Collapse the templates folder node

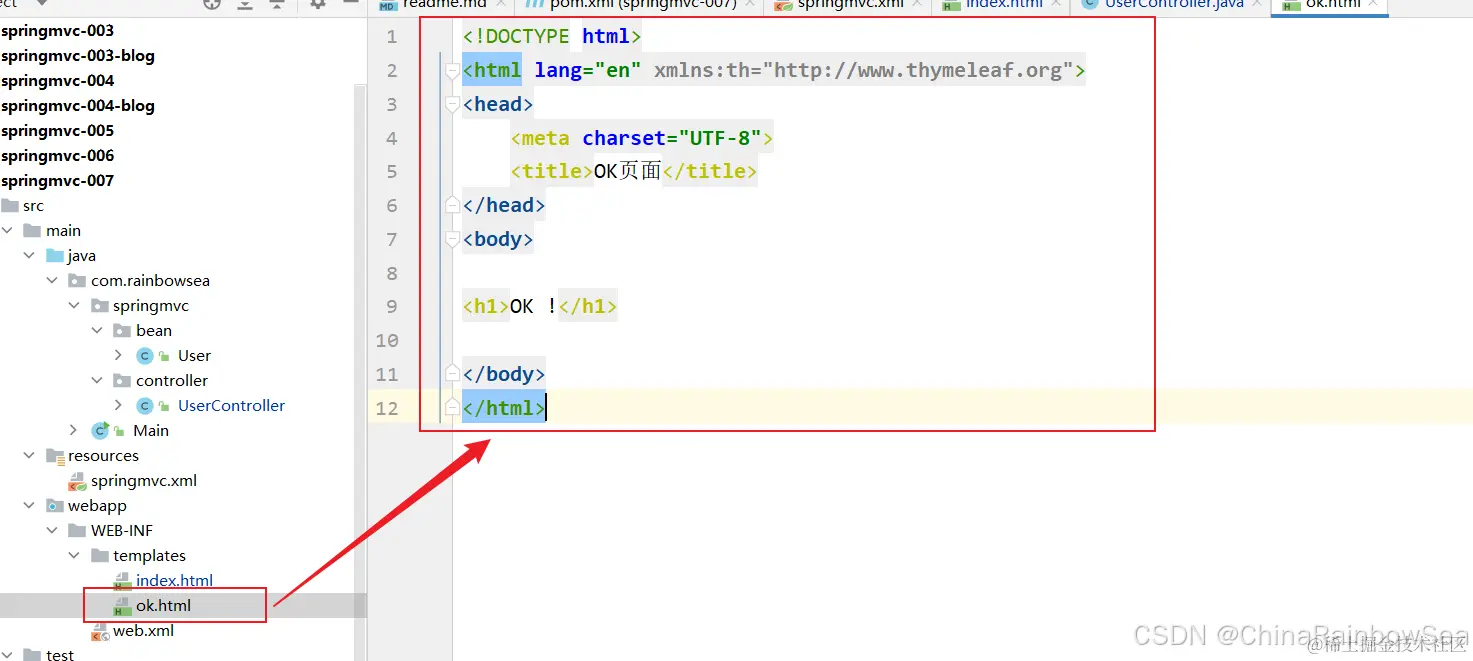click(x=74, y=556)
